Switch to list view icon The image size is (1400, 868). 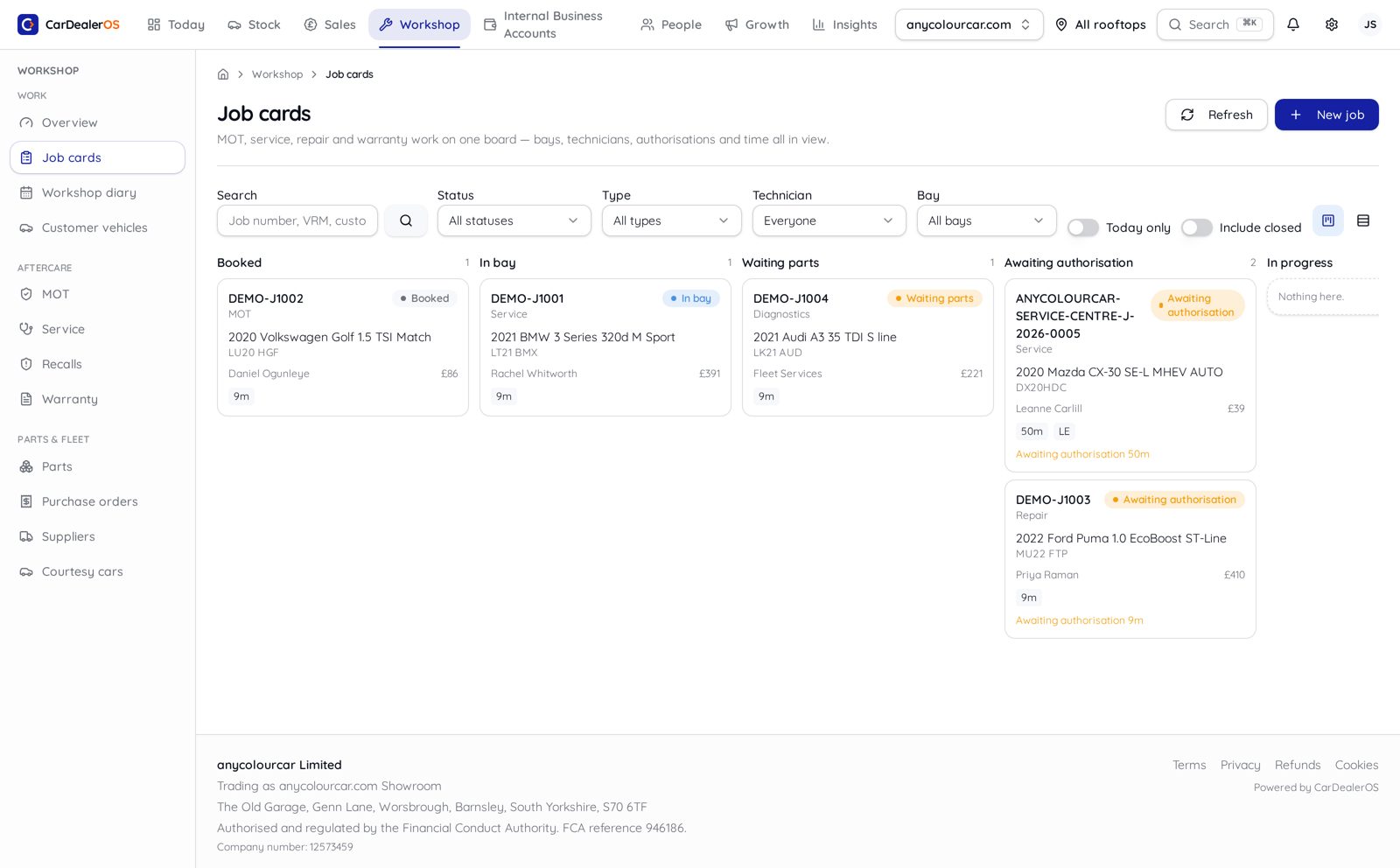pos(1363,220)
